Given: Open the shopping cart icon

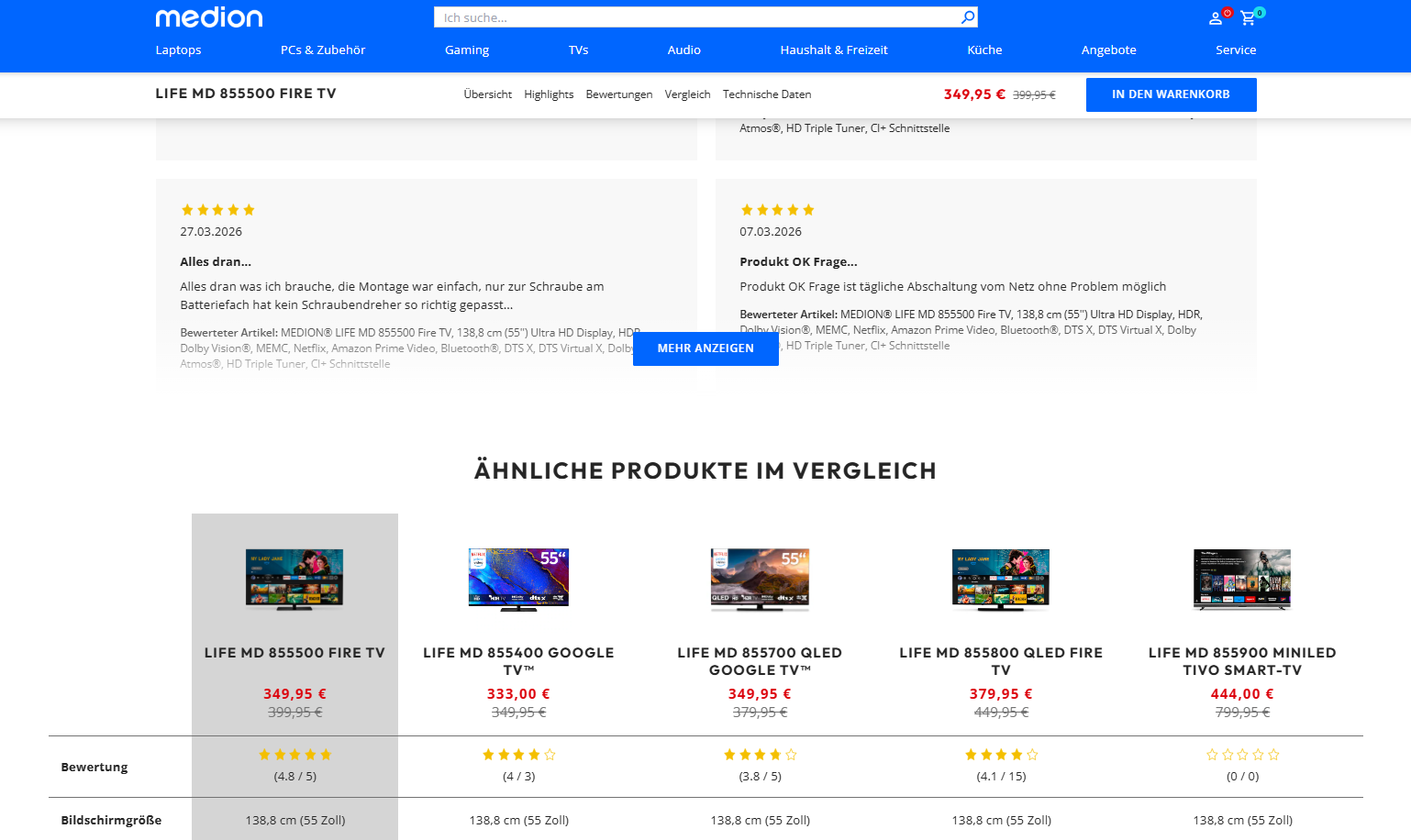Looking at the screenshot, I should [1248, 17].
